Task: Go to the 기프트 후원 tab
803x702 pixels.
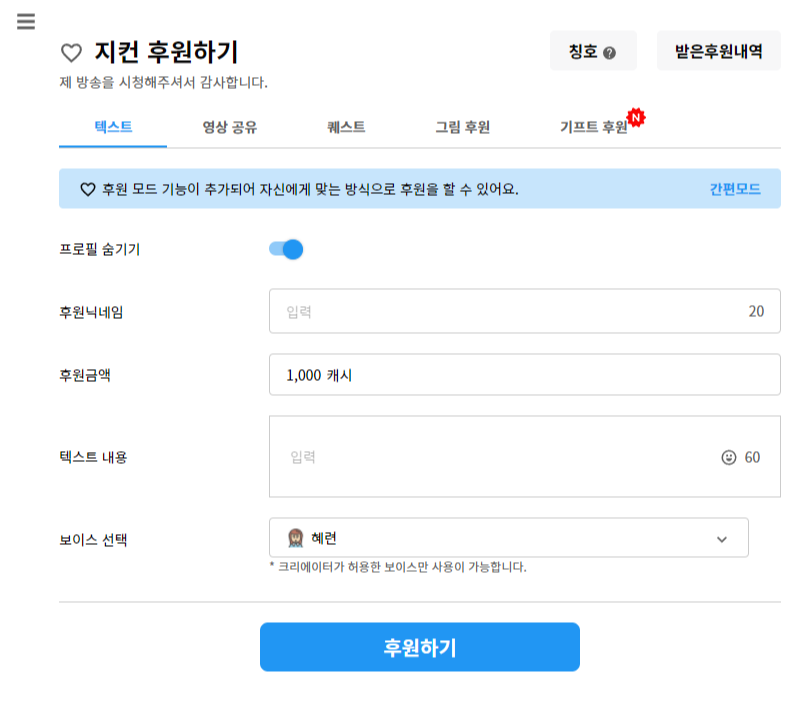Action: pos(594,127)
